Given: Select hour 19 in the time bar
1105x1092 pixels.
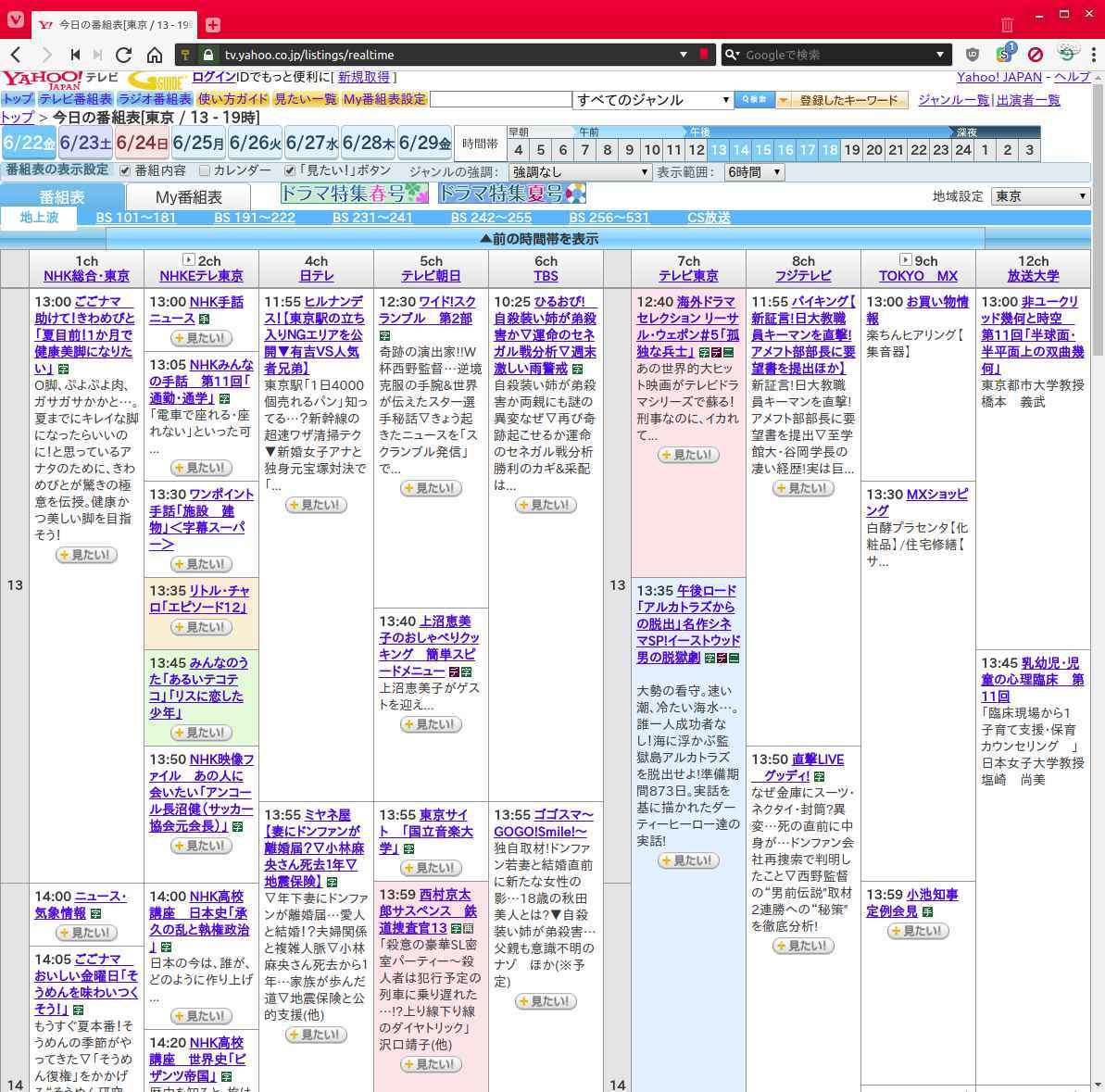Looking at the screenshot, I should pyautogui.click(x=852, y=149).
